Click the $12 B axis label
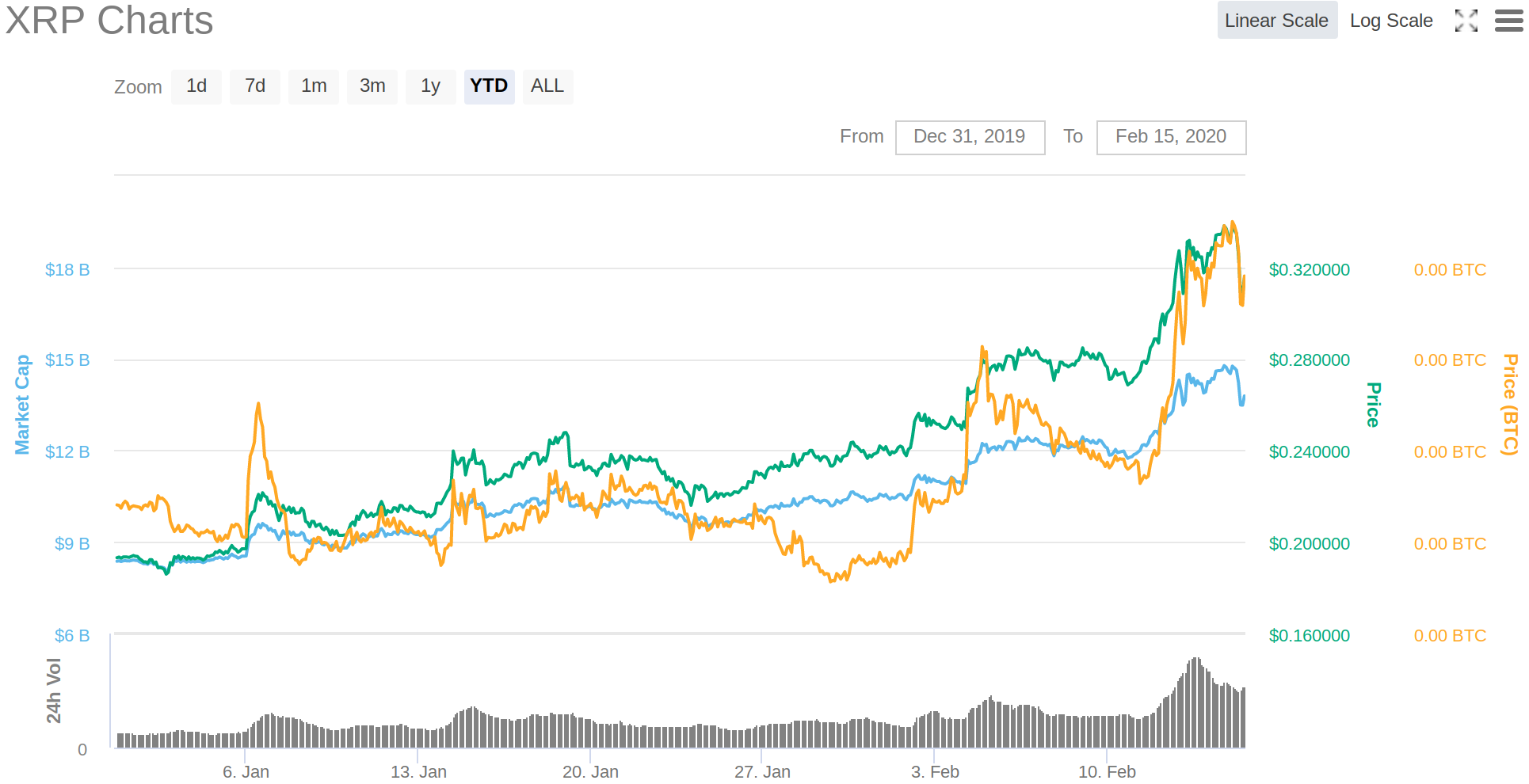Screen dimensions: 1529x784 pos(67,452)
